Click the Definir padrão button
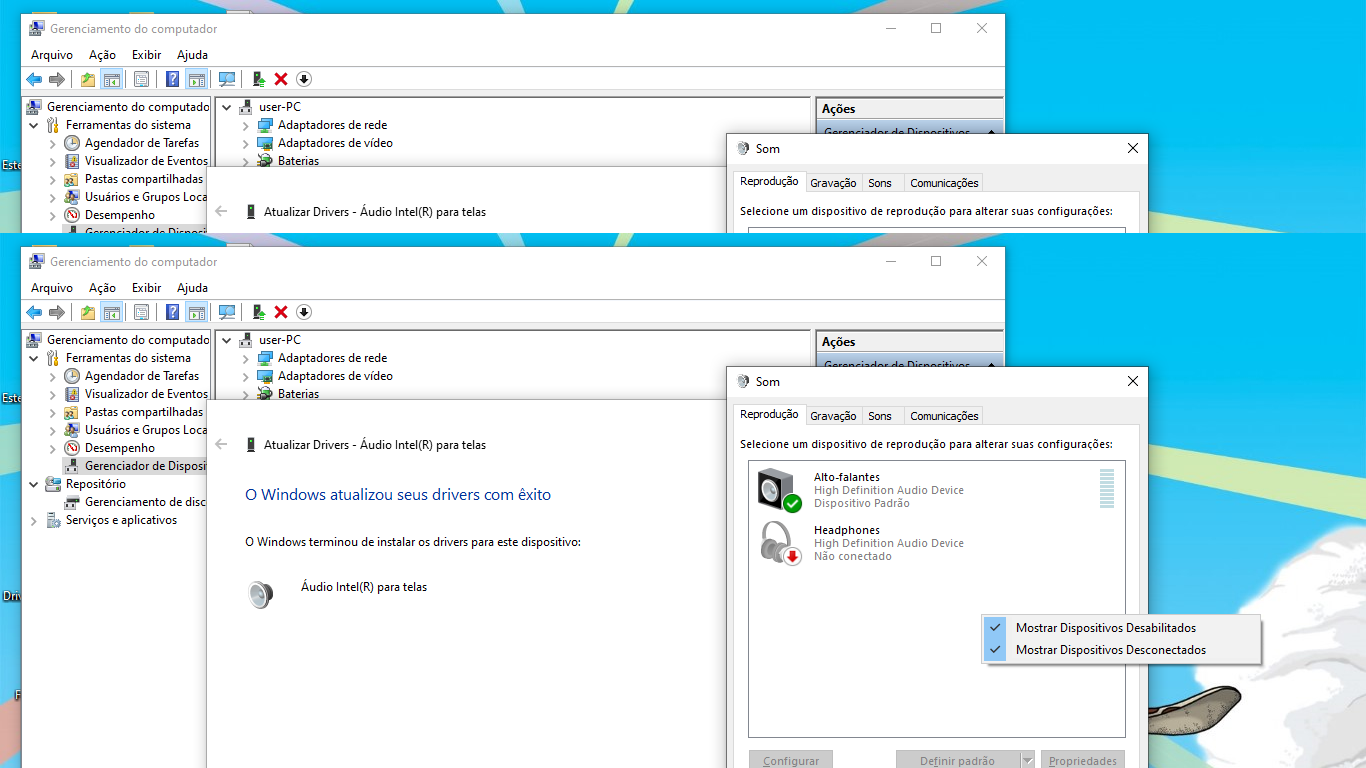Image resolution: width=1366 pixels, height=768 pixels. coord(957,760)
